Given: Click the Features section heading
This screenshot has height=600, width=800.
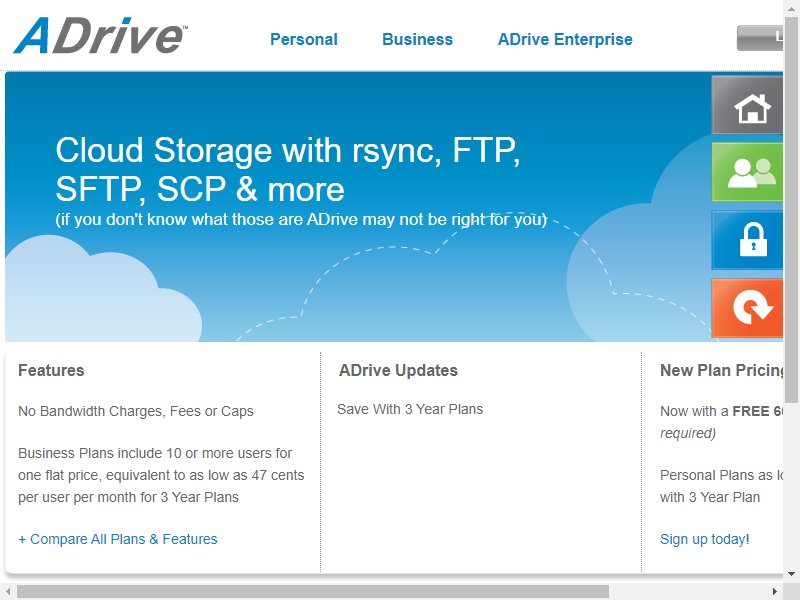Looking at the screenshot, I should 51,370.
